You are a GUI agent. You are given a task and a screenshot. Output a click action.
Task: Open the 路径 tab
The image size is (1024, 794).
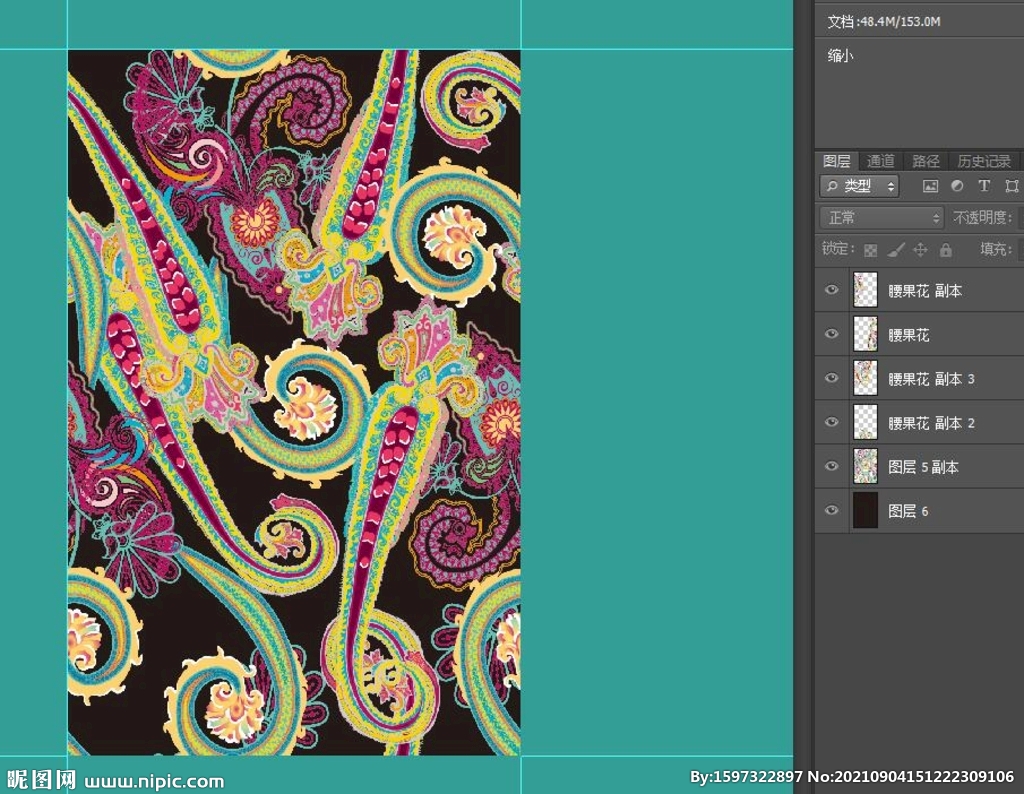[x=926, y=161]
